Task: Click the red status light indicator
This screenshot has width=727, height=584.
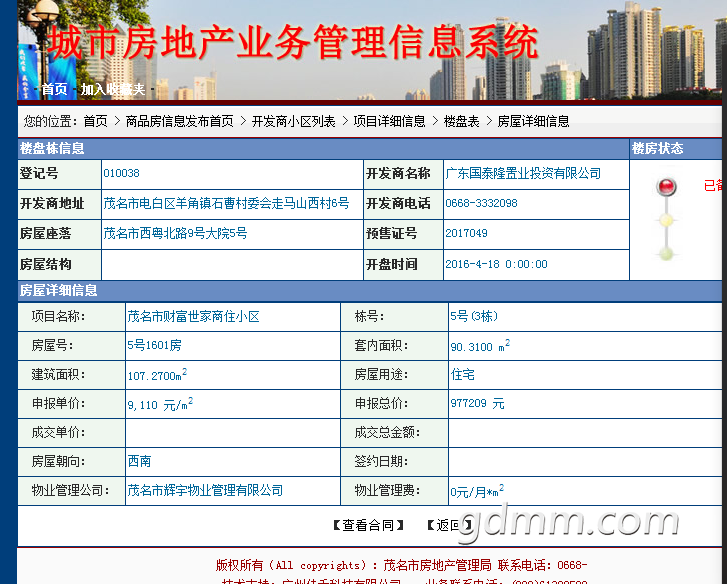Action: (667, 186)
